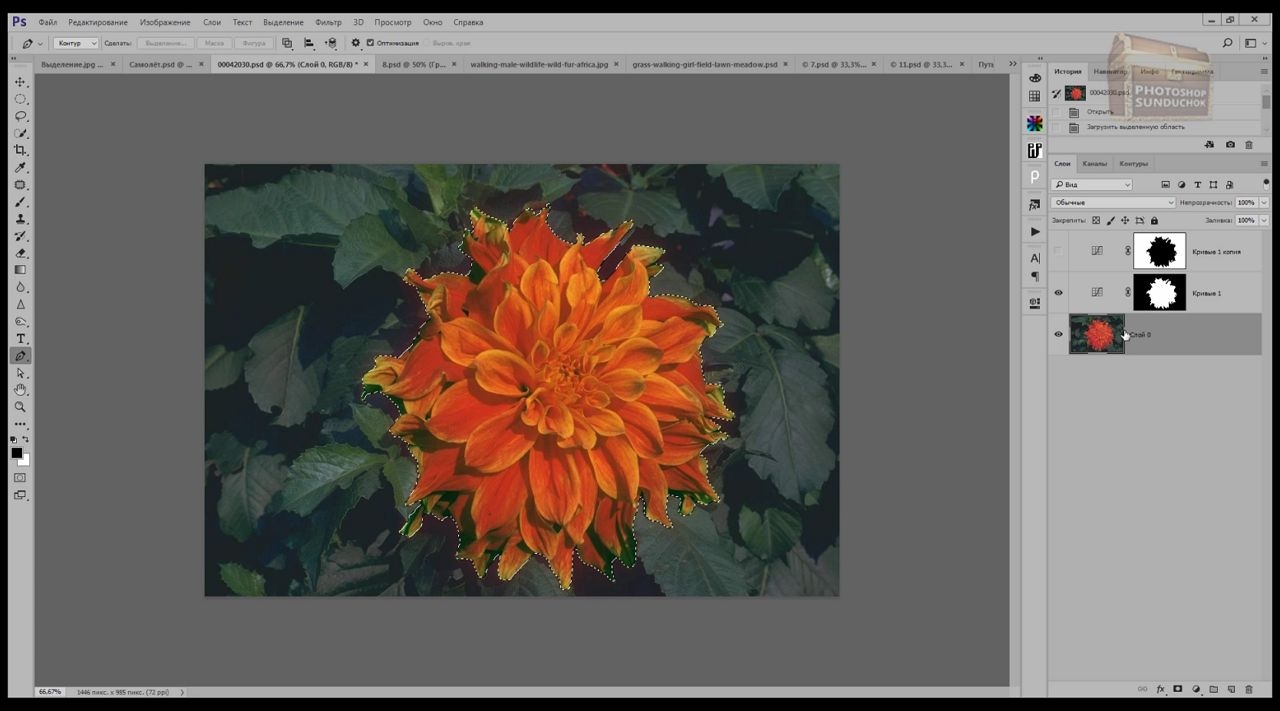Image resolution: width=1280 pixels, height=711 pixels.
Task: Select the Path Selection arrow tool
Action: tap(20, 373)
